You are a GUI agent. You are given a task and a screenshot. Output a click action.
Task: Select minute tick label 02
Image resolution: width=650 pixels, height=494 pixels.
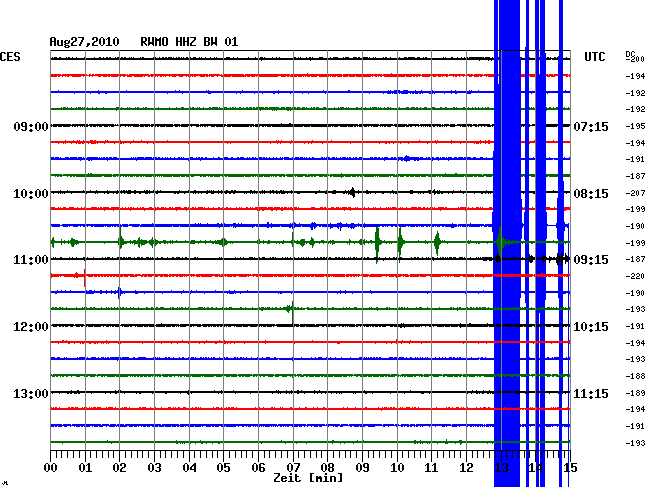(119, 468)
